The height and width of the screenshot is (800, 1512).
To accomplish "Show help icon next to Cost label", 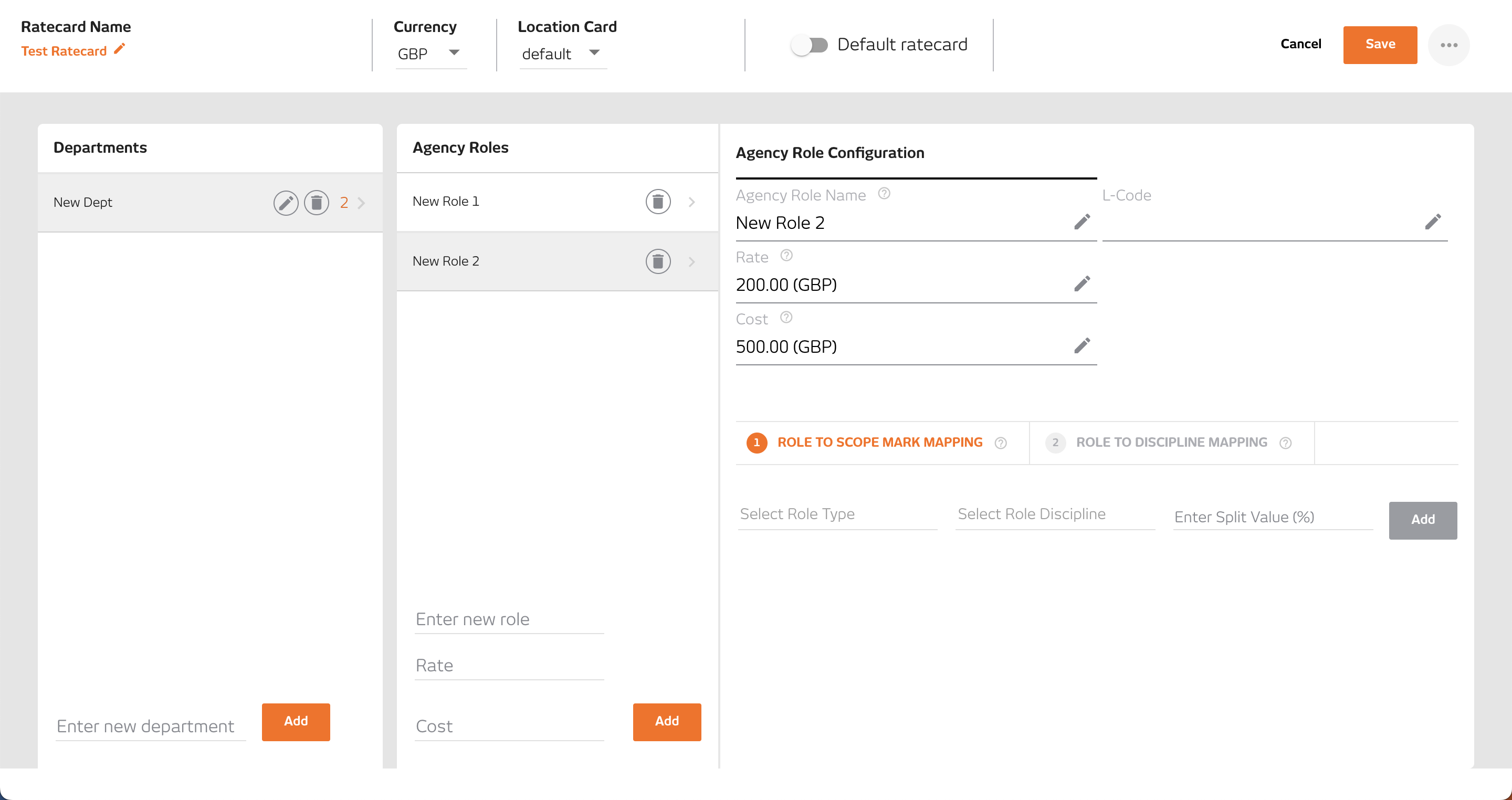I will point(786,318).
